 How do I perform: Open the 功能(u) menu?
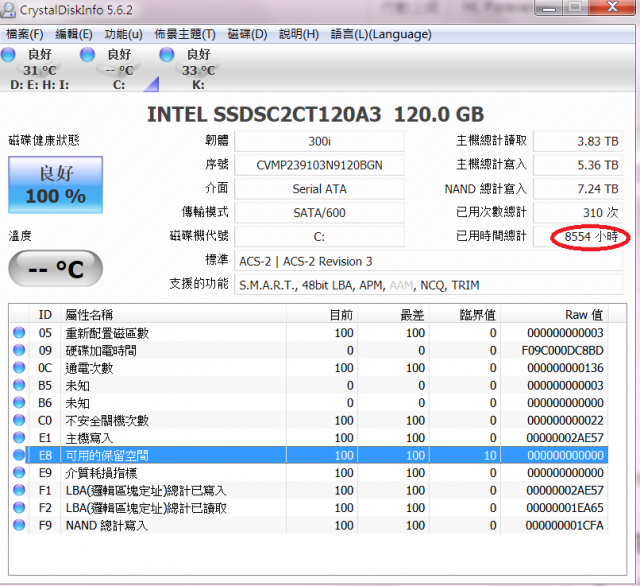123,34
